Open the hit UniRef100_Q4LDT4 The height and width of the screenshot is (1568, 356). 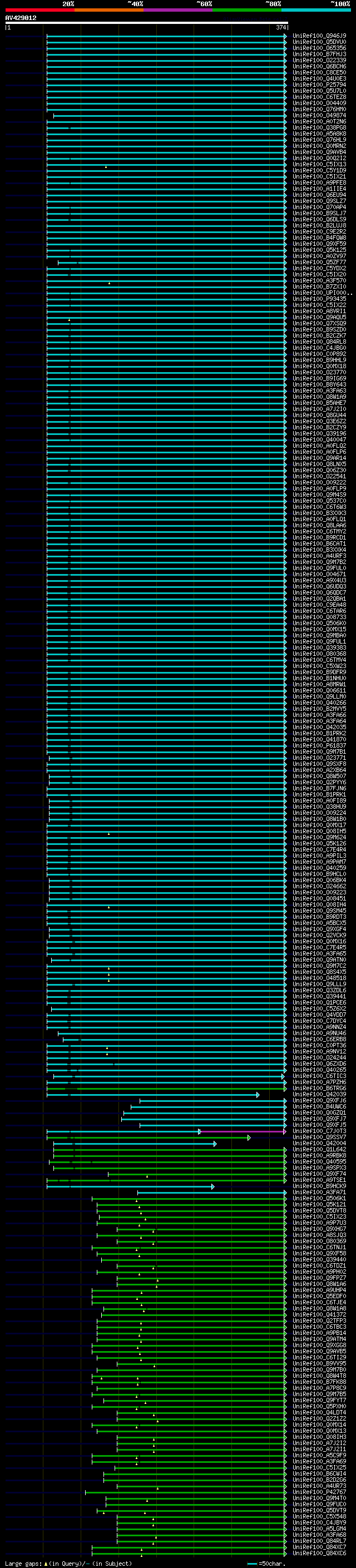click(319, 1412)
